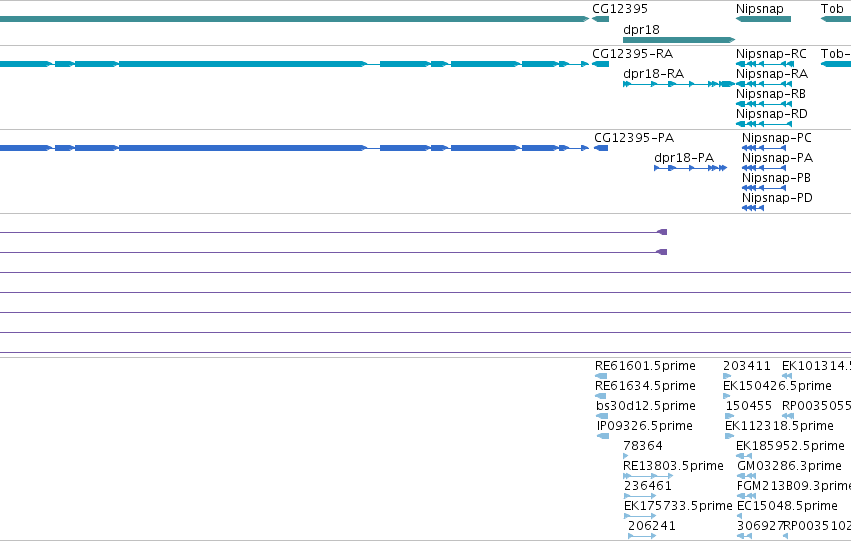Open EST RE61634.5prime label
The image size is (851, 541).
(645, 386)
